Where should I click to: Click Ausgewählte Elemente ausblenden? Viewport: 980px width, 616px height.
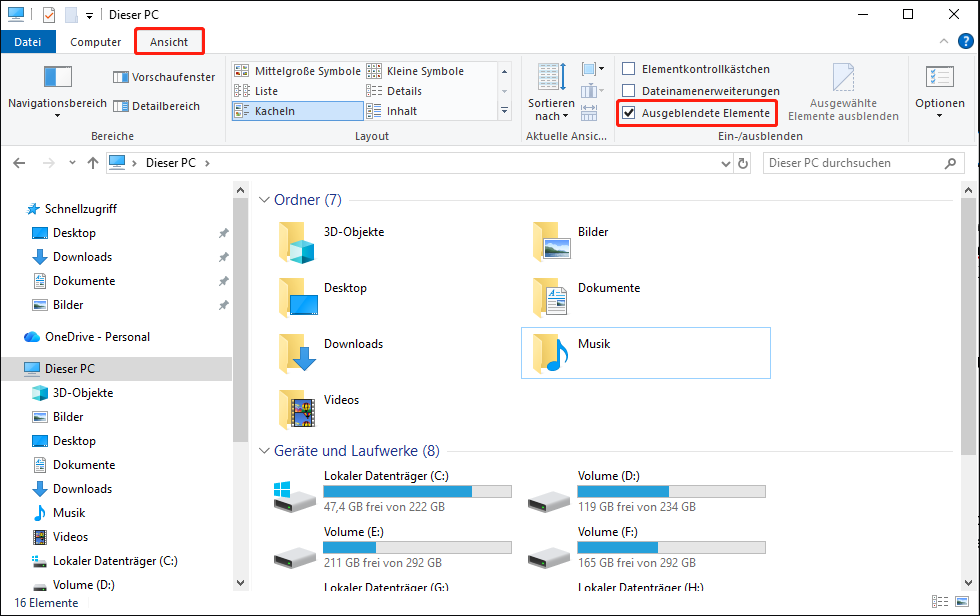point(843,90)
